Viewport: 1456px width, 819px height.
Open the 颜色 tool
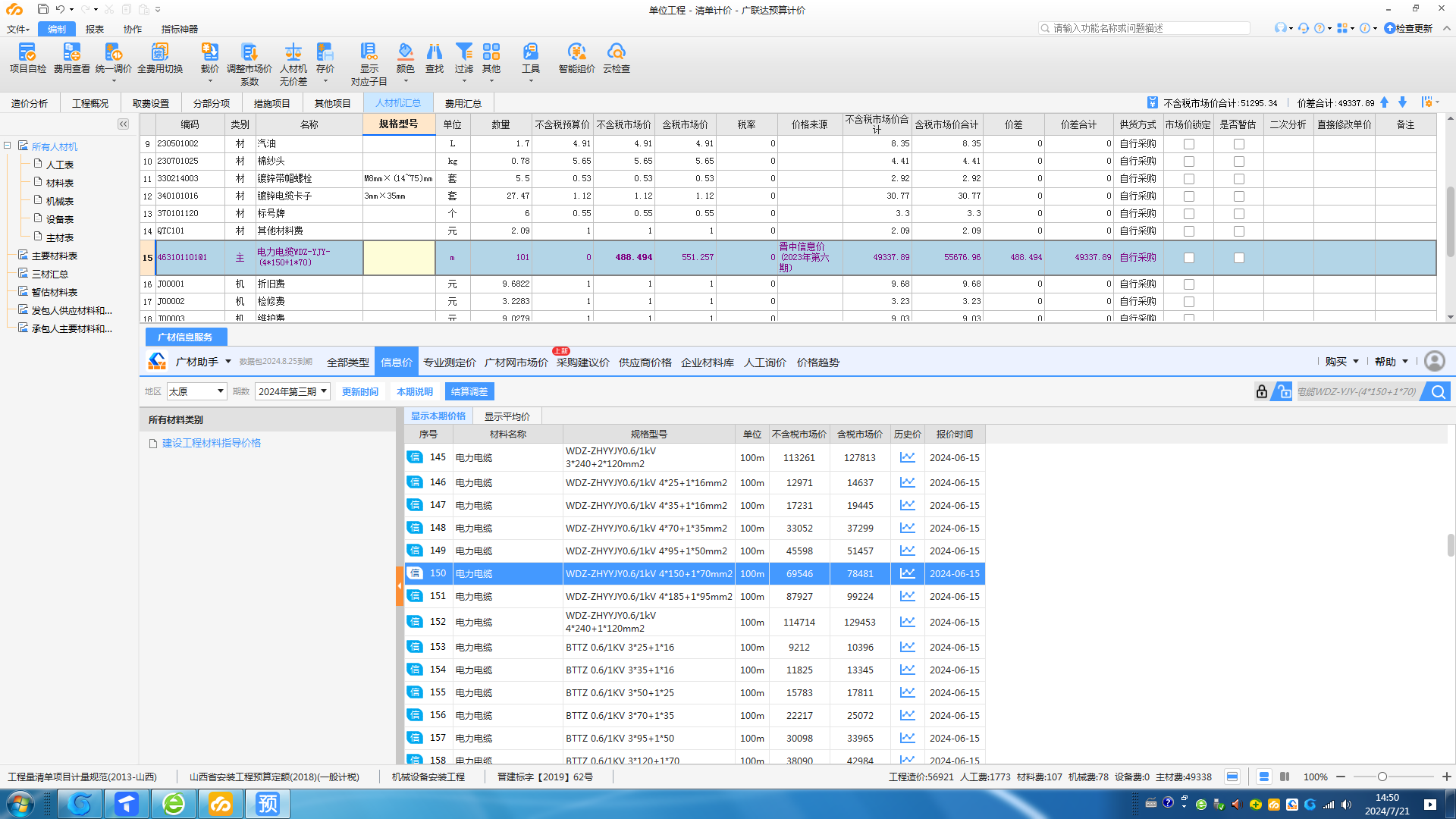click(x=405, y=58)
